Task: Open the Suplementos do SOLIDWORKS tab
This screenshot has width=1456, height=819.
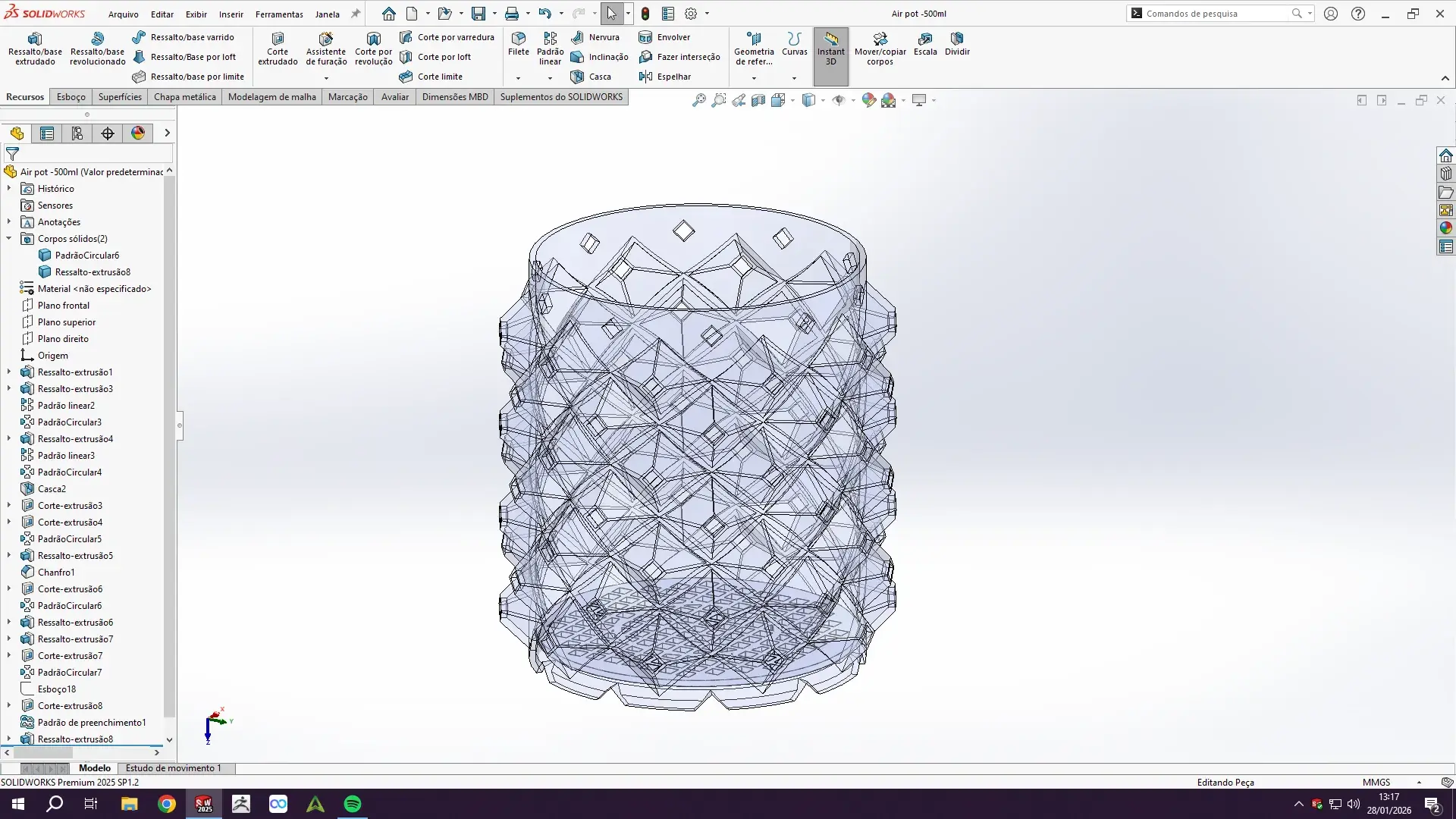Action: click(561, 97)
